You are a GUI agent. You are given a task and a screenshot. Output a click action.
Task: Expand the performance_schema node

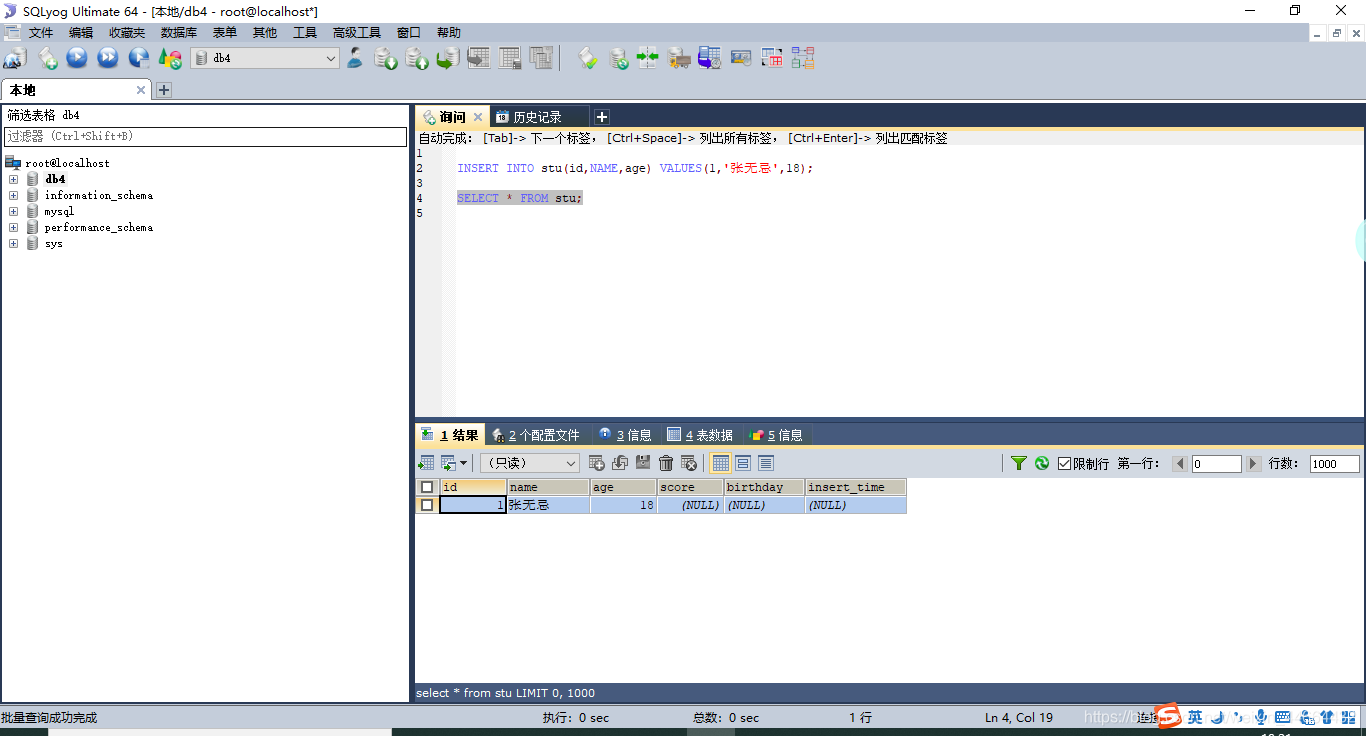[14, 227]
